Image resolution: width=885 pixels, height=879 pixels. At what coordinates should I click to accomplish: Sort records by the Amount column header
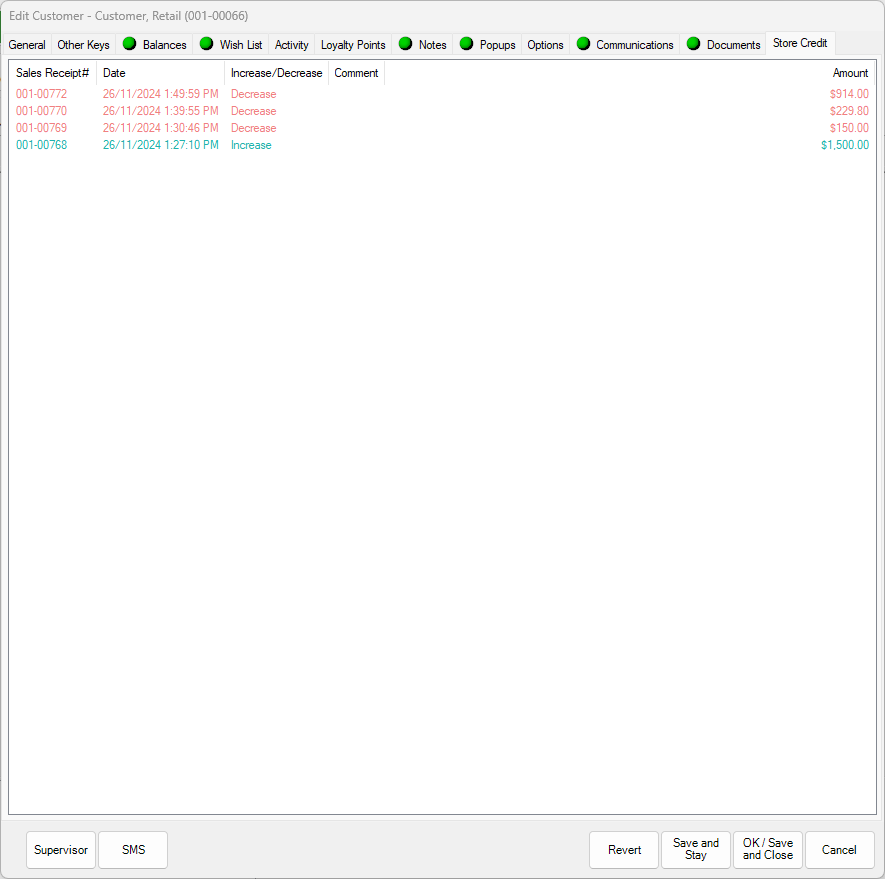pyautogui.click(x=849, y=72)
